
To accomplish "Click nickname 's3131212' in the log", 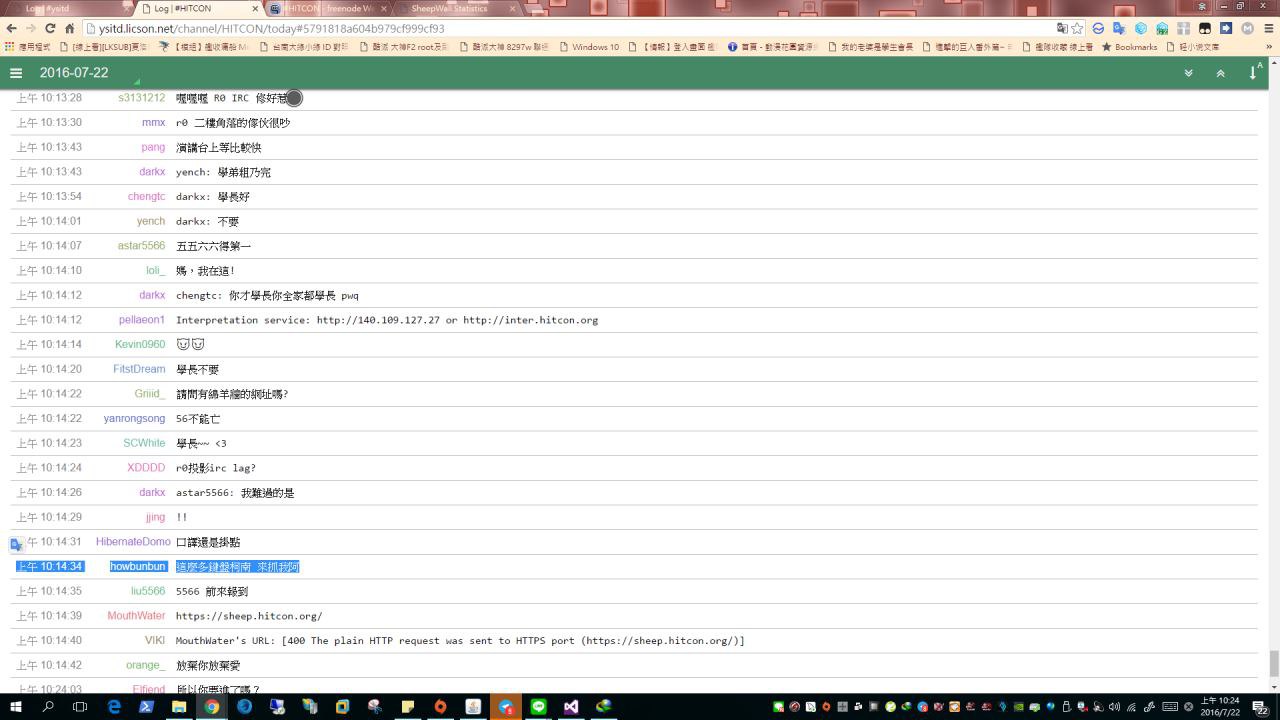I will (x=141, y=98).
